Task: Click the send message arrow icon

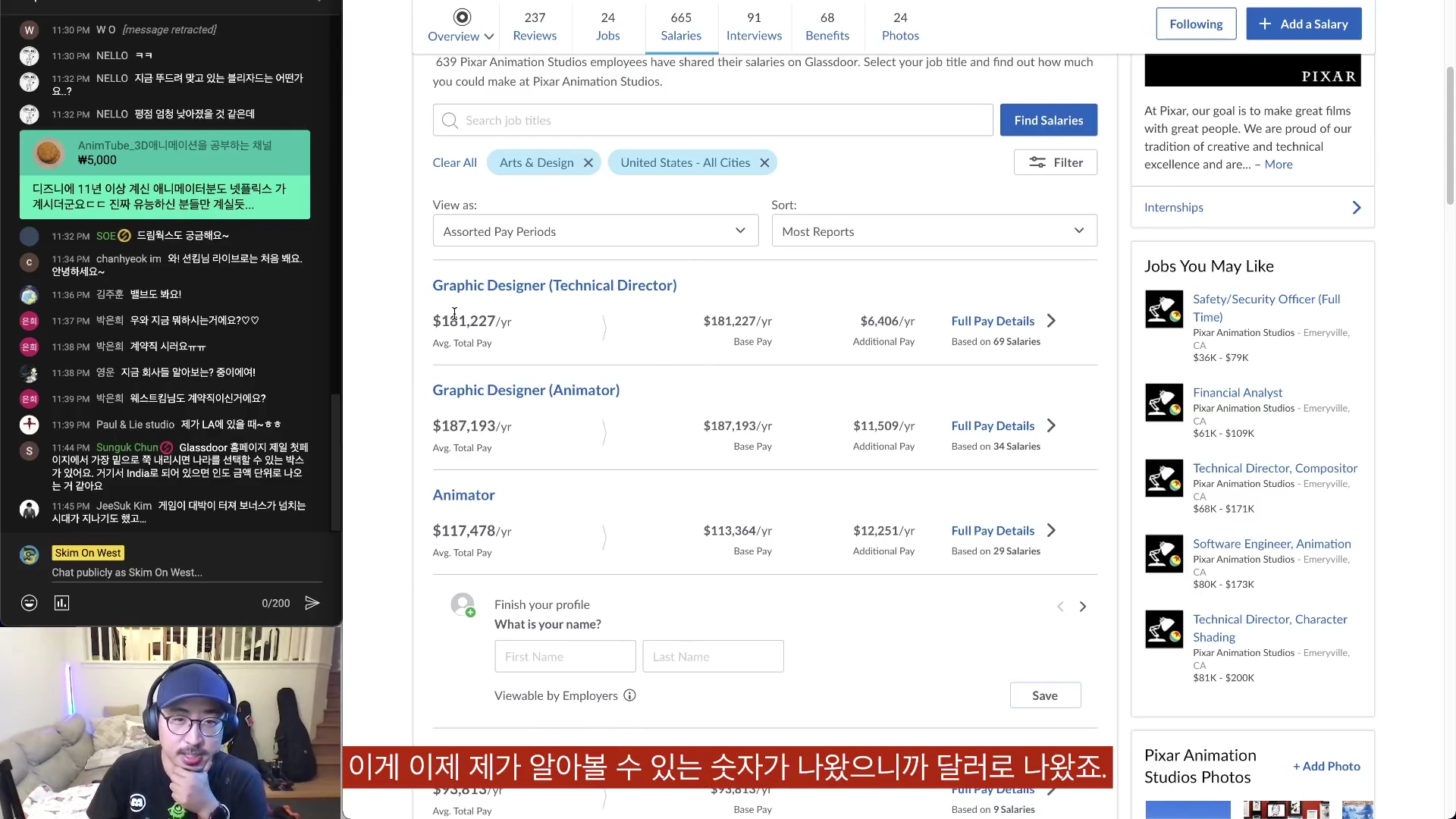Action: click(x=312, y=603)
